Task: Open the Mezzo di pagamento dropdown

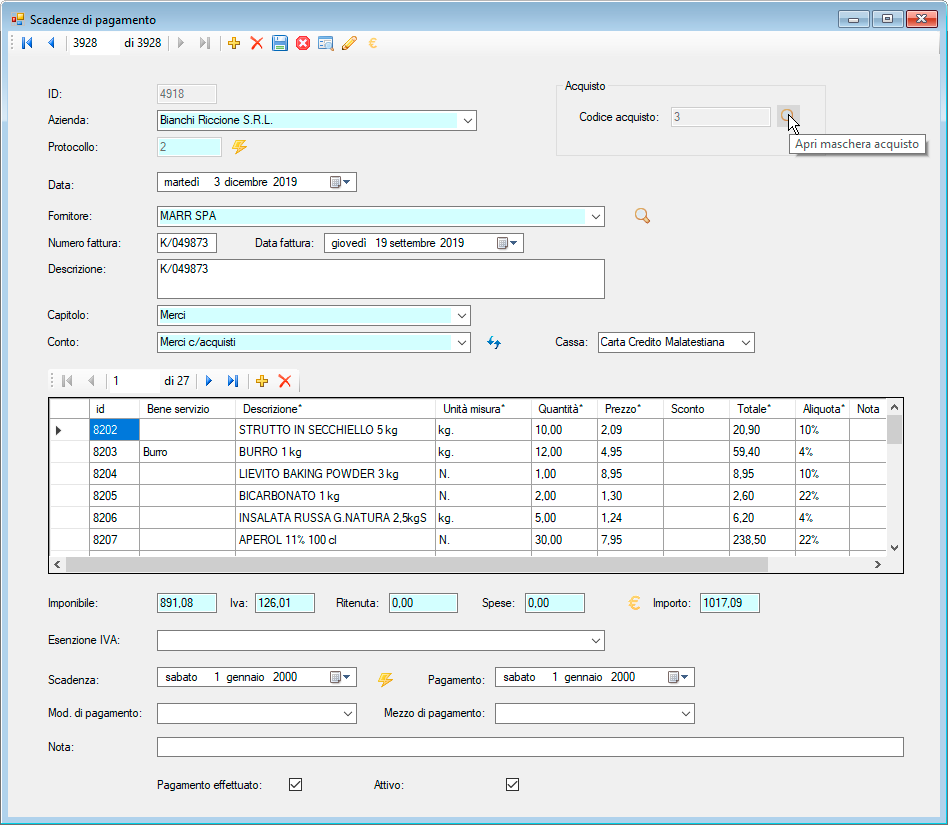Action: (x=686, y=714)
